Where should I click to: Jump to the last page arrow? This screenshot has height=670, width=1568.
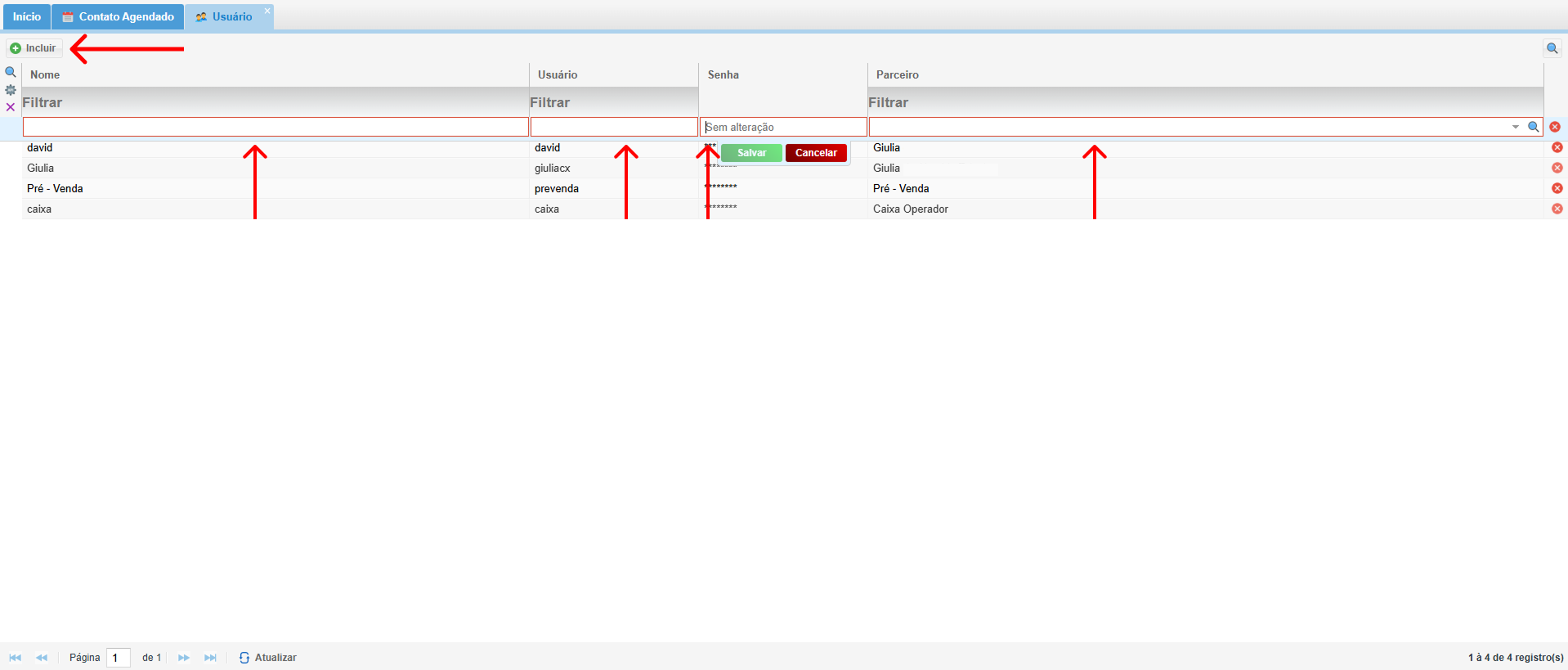tap(210, 658)
